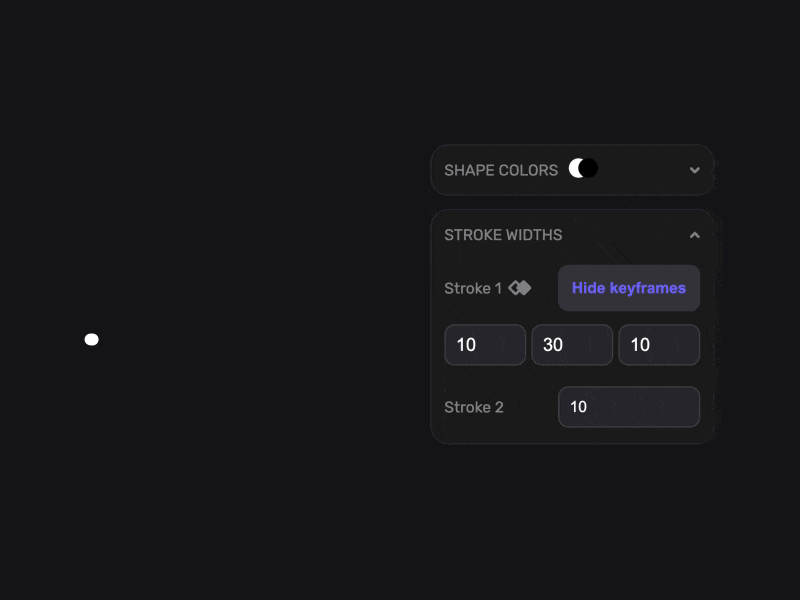Viewport: 800px width, 600px height.
Task: Click blank space inside Shape Colors header
Action: tap(643, 170)
